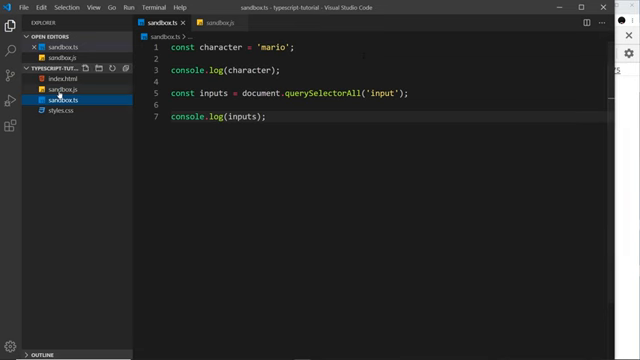
Task: Click line number 5 in the gutter
Action: tap(156, 93)
